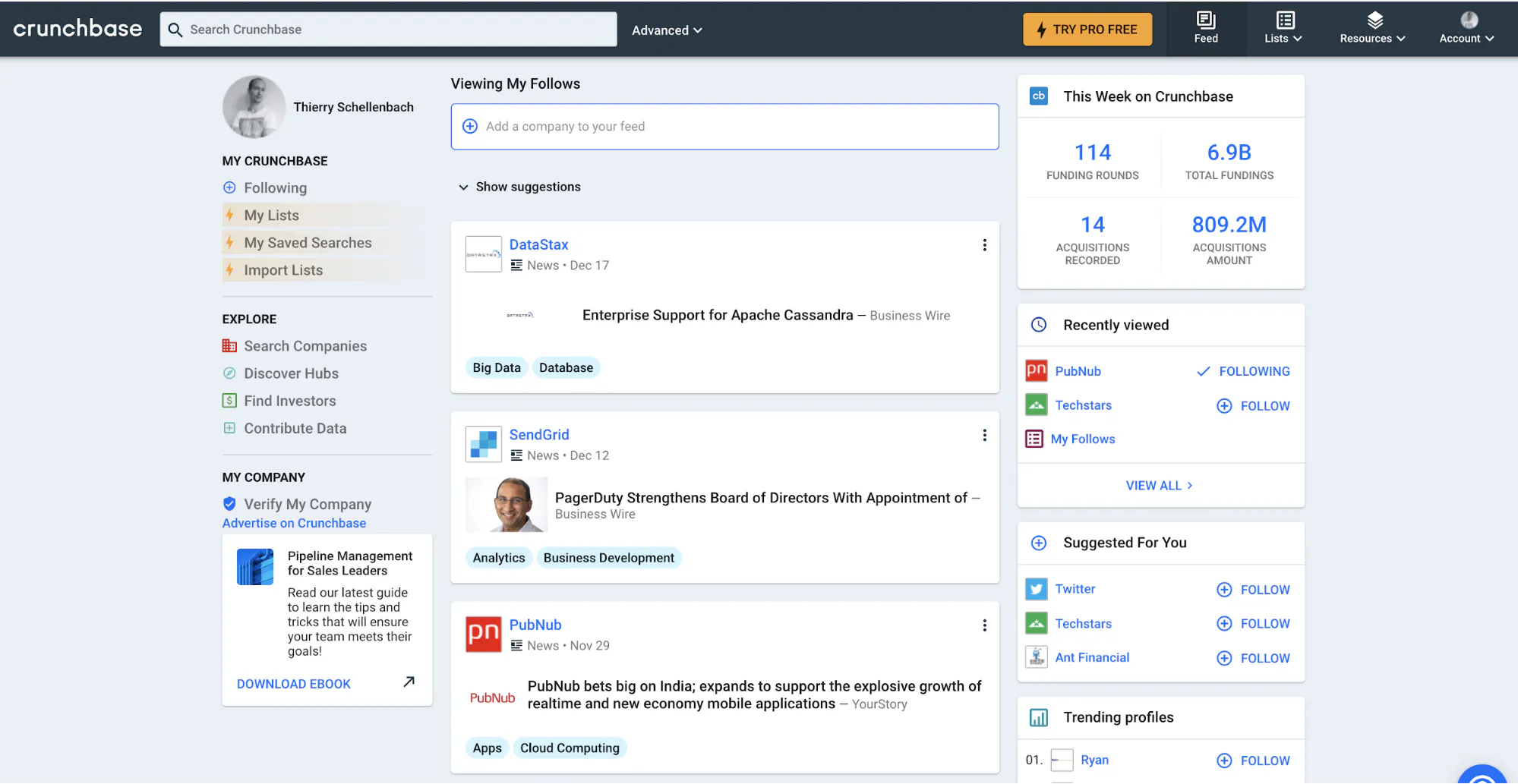Click the Search Companies building icon

[229, 346]
